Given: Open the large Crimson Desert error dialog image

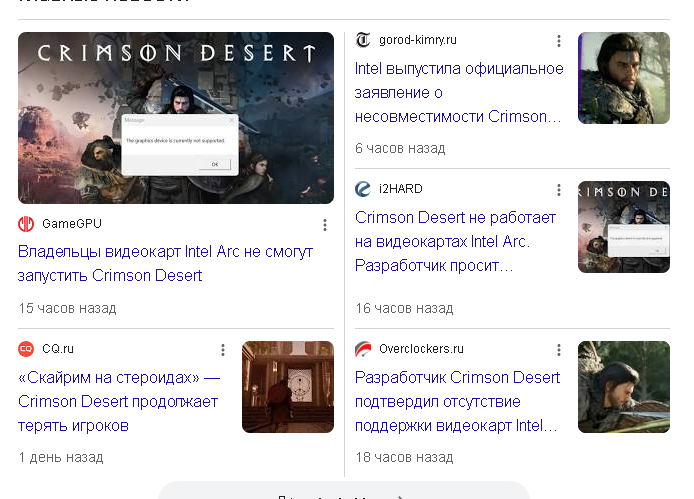Looking at the screenshot, I should pos(176,118).
